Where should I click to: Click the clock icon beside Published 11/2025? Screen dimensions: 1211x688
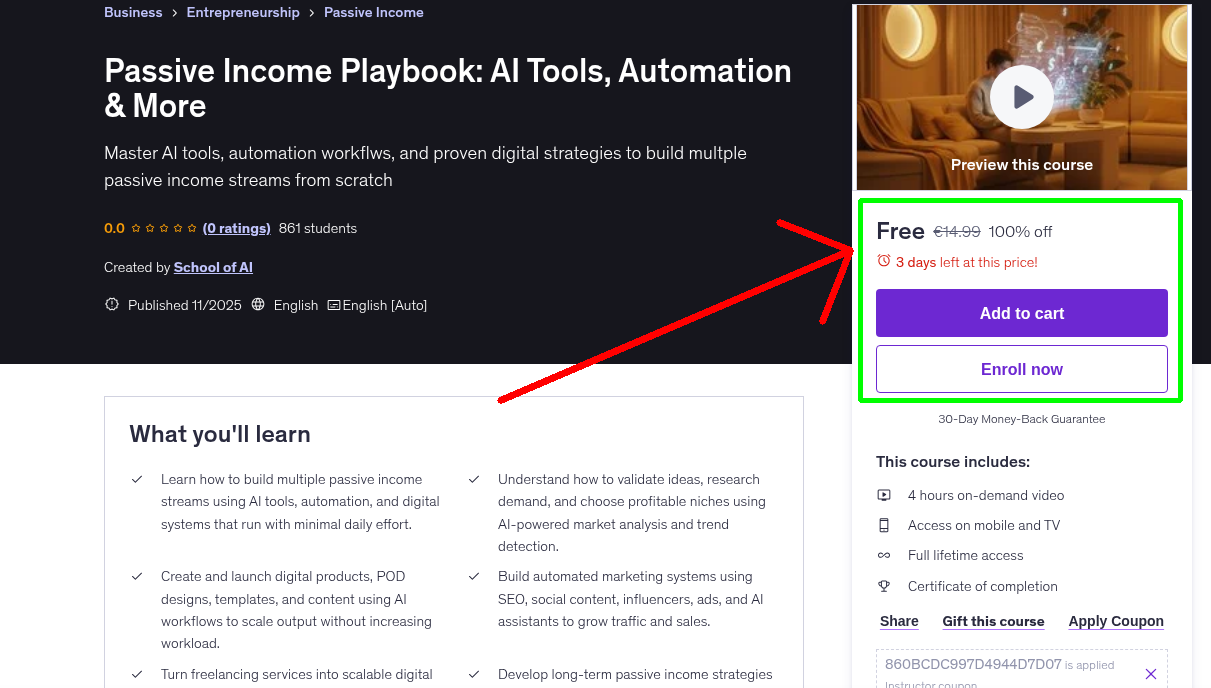click(x=111, y=305)
